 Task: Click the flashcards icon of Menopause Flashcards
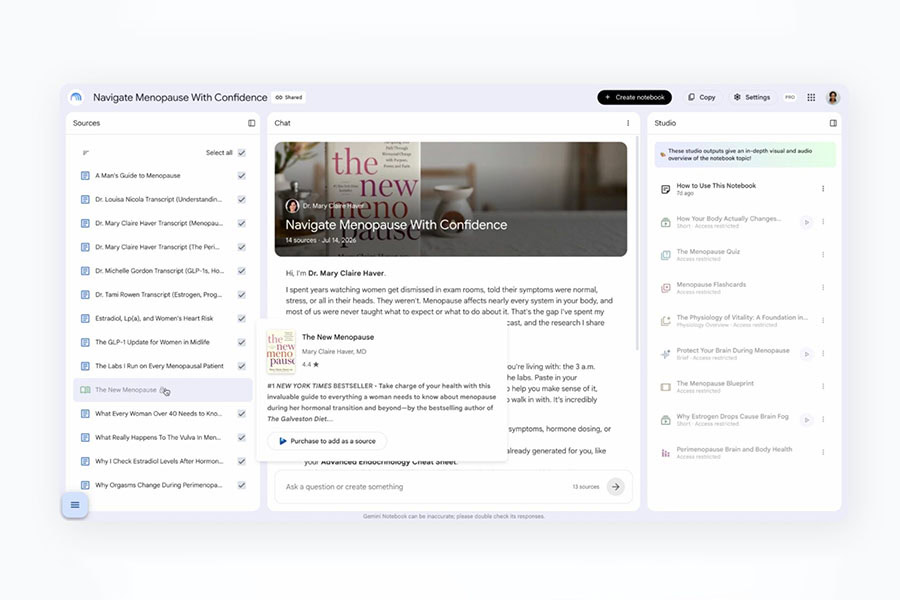tap(665, 288)
